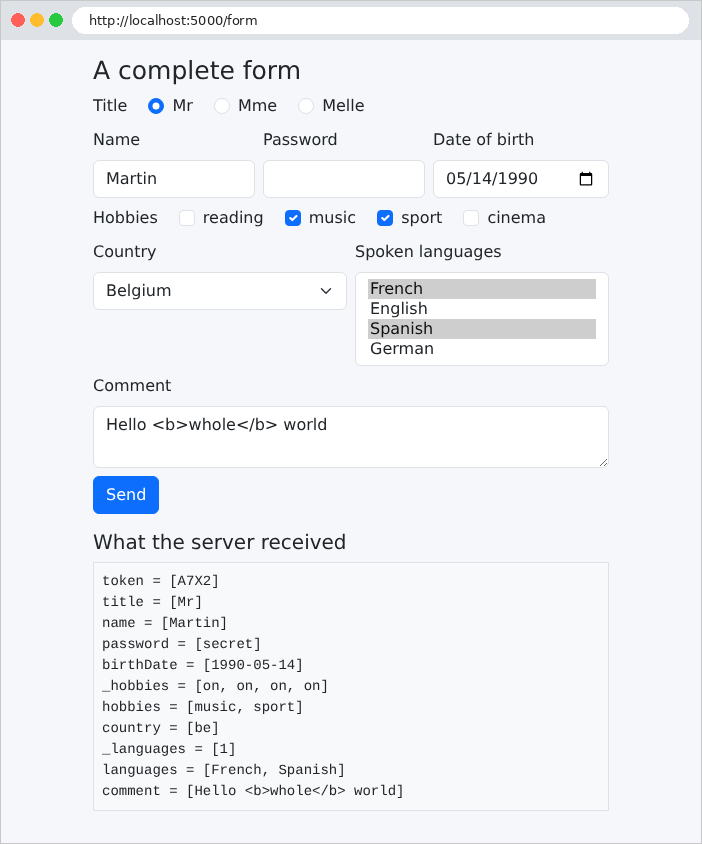Focus the empty Password field

(x=343, y=179)
